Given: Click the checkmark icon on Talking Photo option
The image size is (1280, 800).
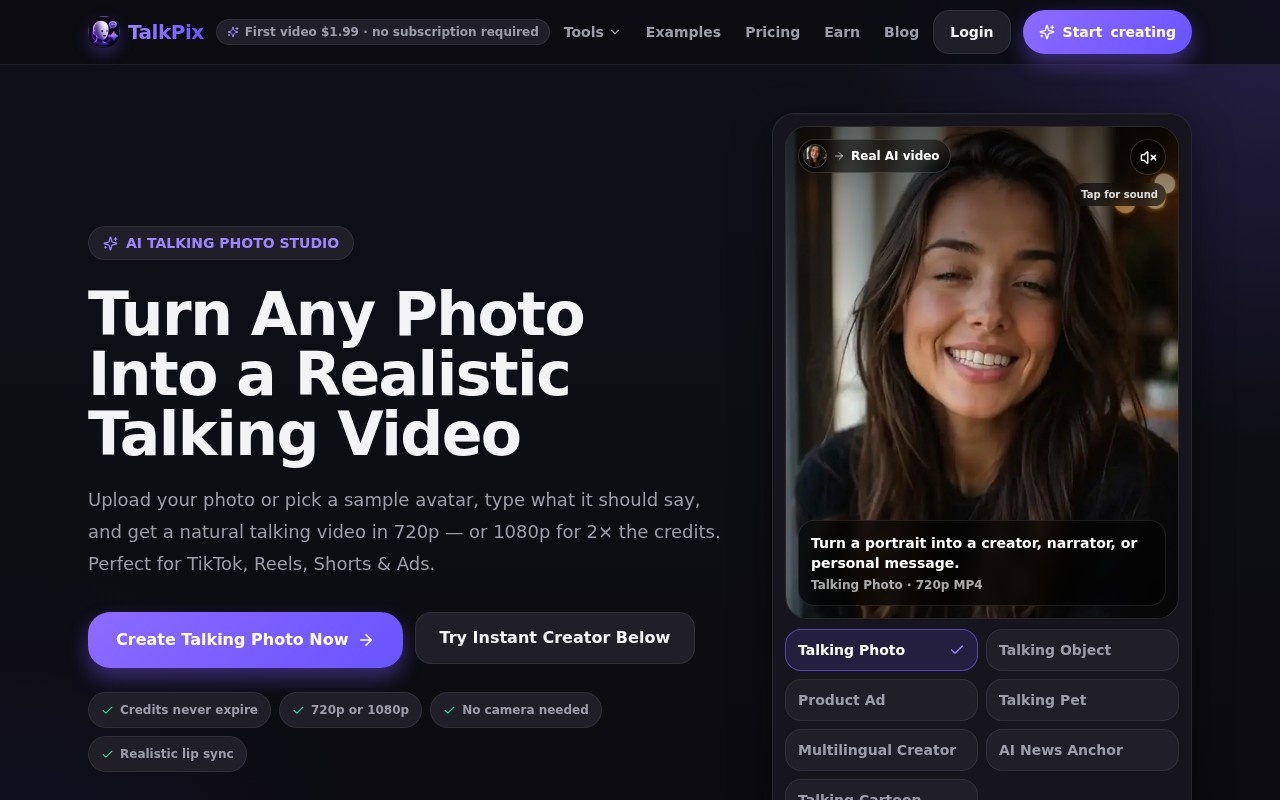Looking at the screenshot, I should [x=957, y=650].
